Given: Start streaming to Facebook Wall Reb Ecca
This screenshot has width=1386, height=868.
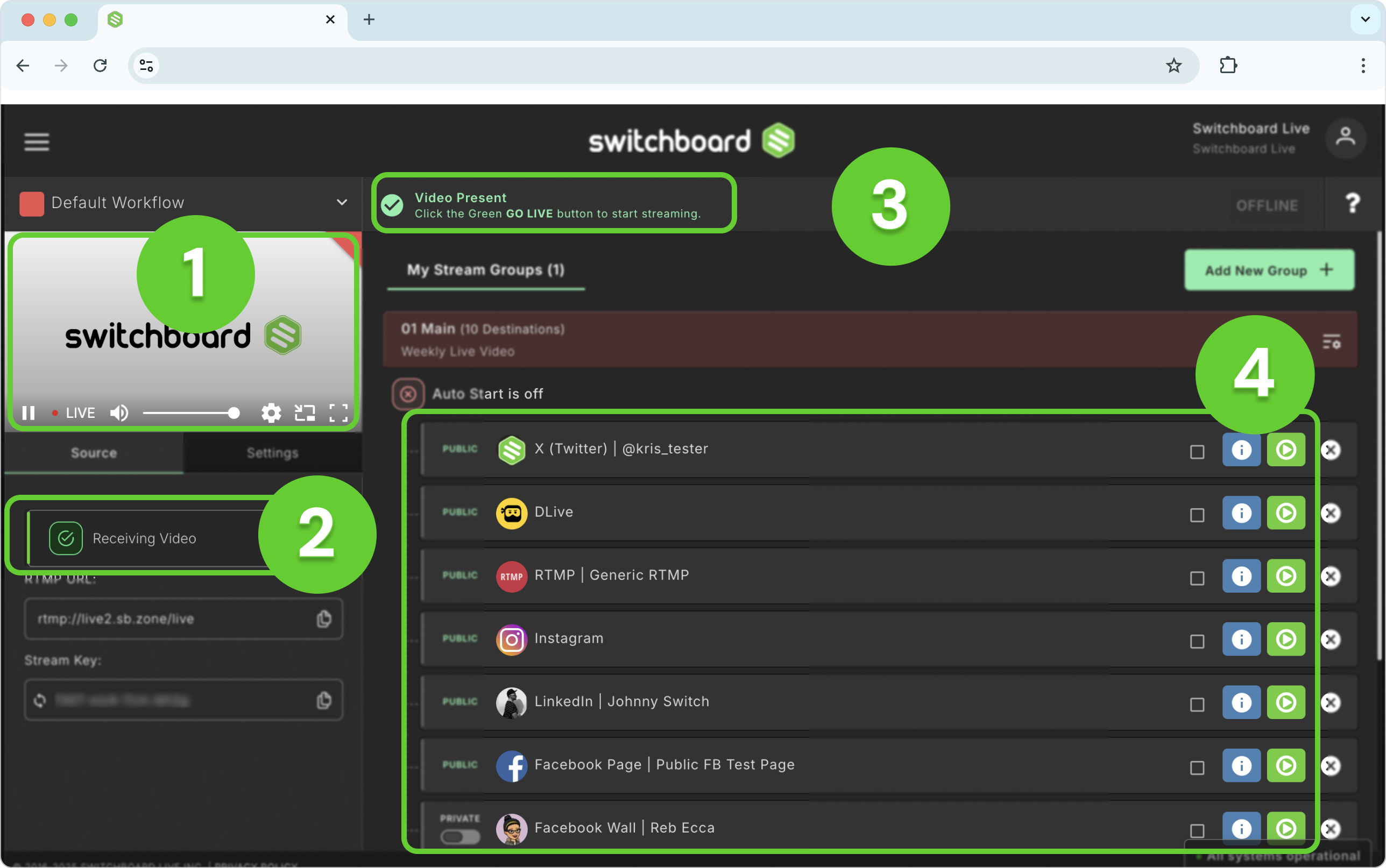Looking at the screenshot, I should (1286, 828).
